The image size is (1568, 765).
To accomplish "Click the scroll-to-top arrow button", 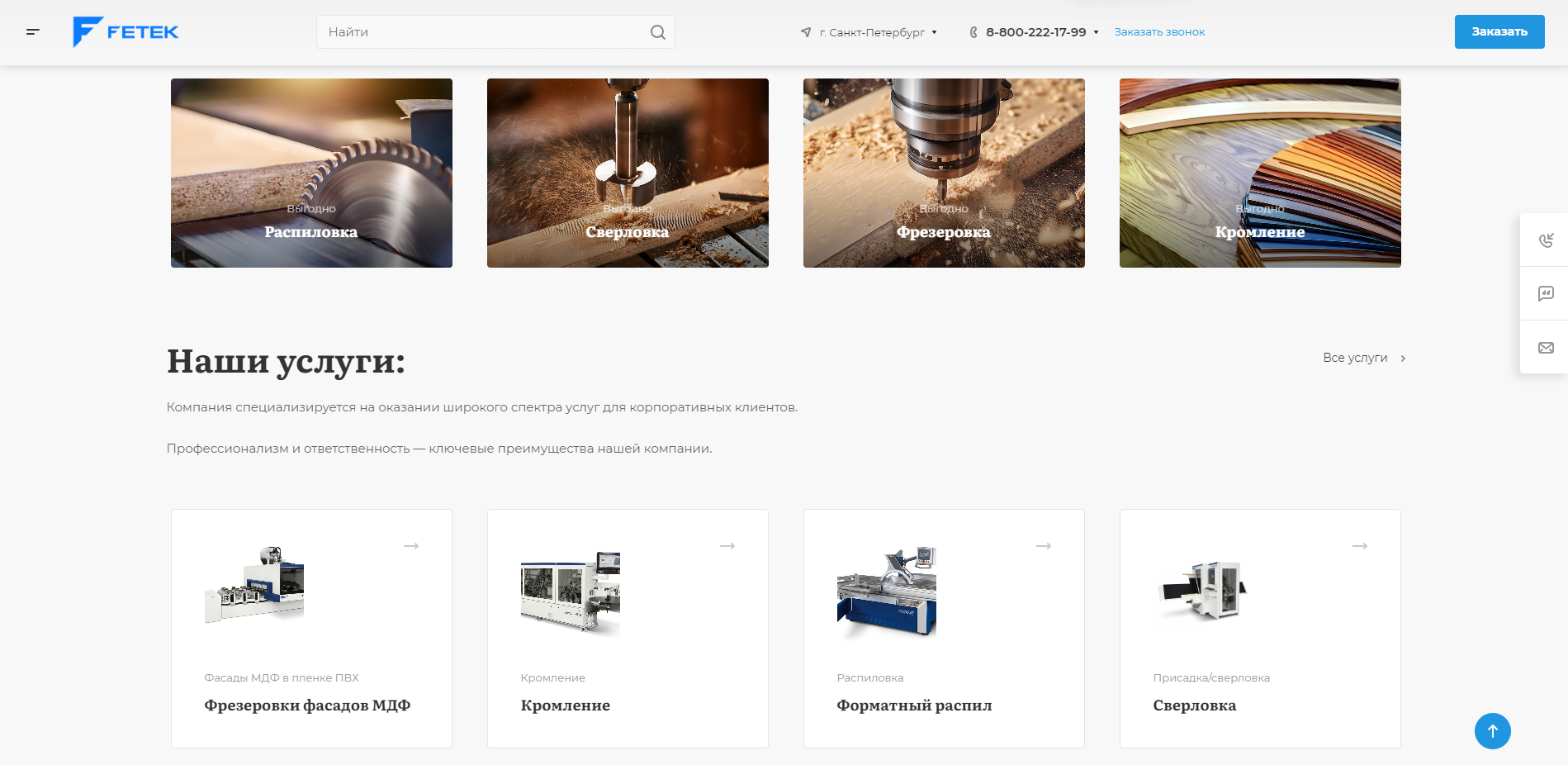I will click(1492, 731).
